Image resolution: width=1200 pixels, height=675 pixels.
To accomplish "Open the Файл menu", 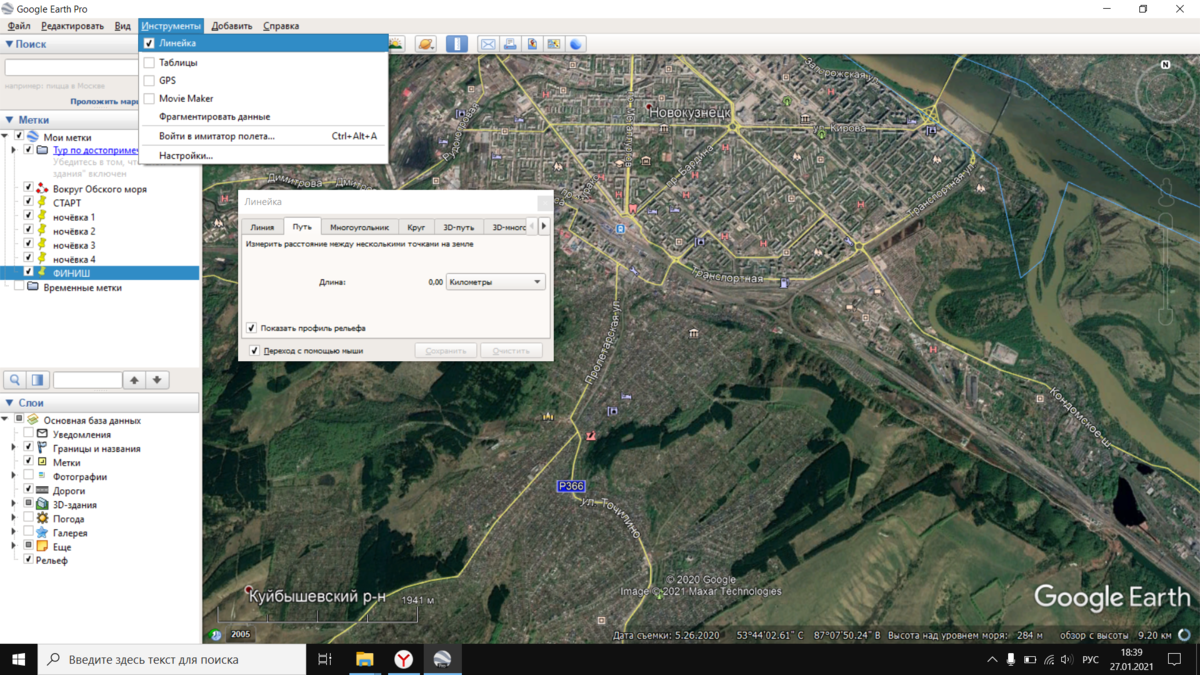I will pyautogui.click(x=18, y=26).
